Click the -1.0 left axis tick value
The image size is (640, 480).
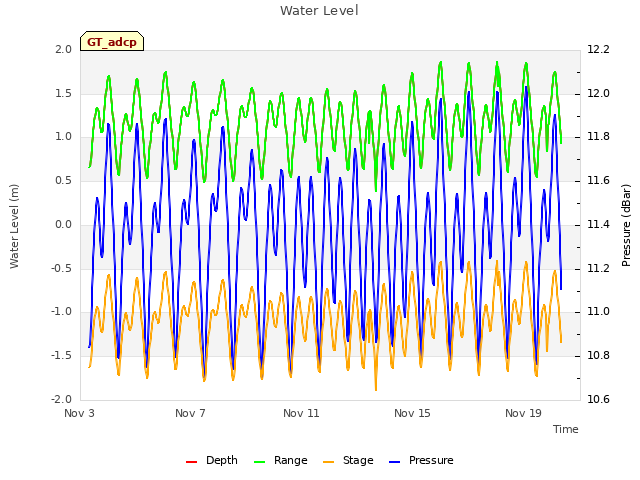coord(61,312)
